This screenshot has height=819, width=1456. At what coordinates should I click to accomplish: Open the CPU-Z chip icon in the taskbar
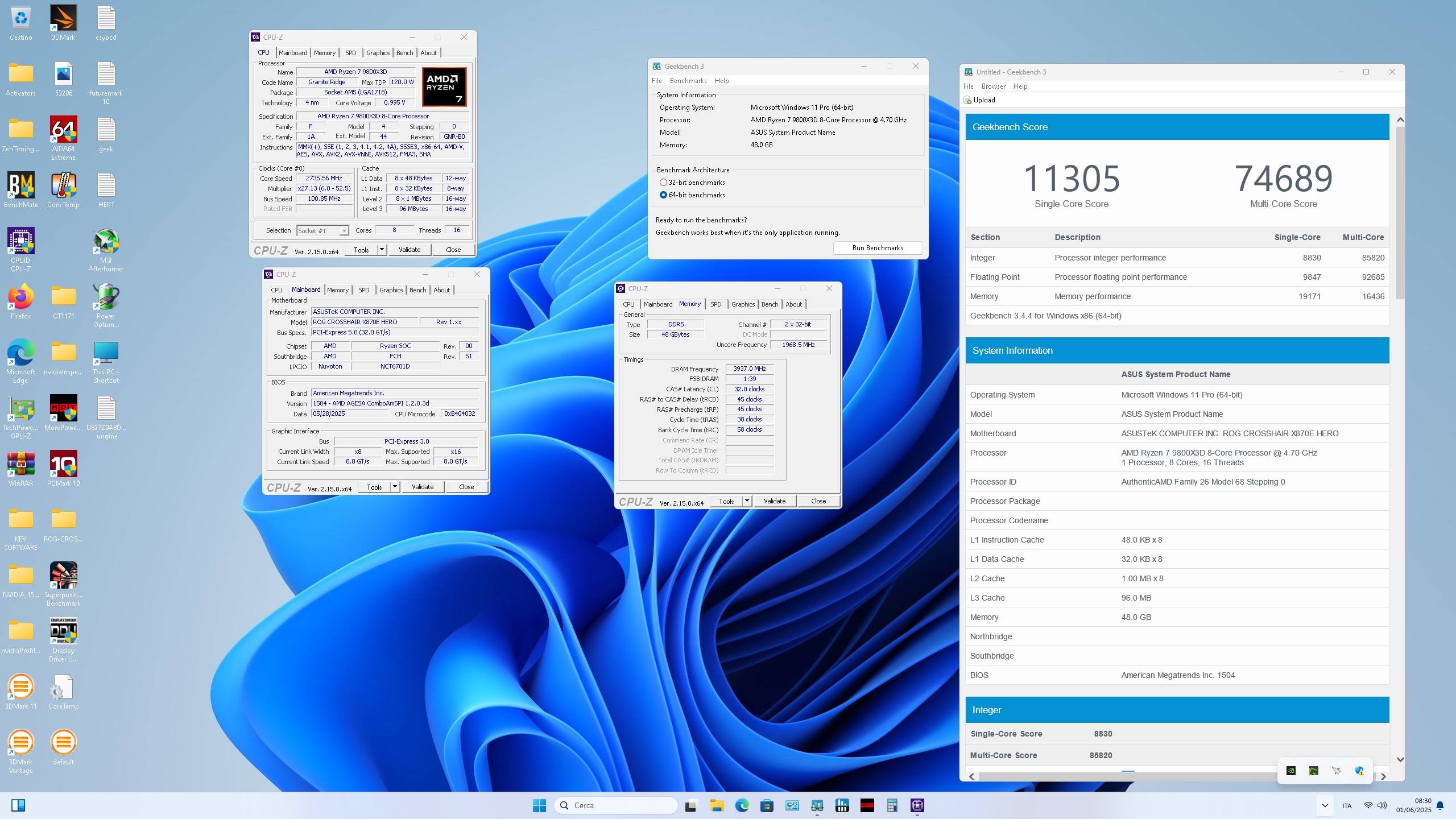917,805
